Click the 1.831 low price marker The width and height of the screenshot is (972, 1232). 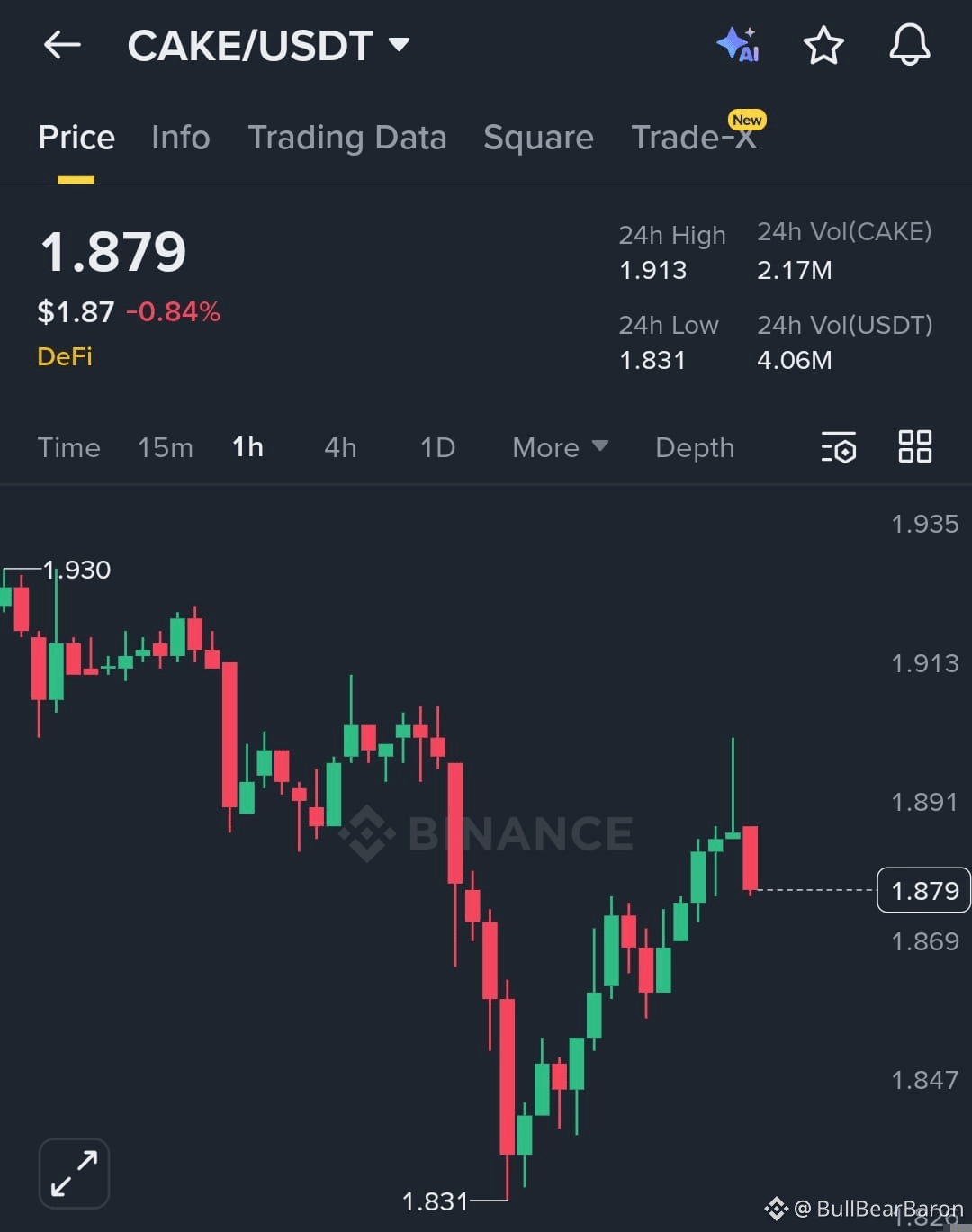[x=435, y=1201]
